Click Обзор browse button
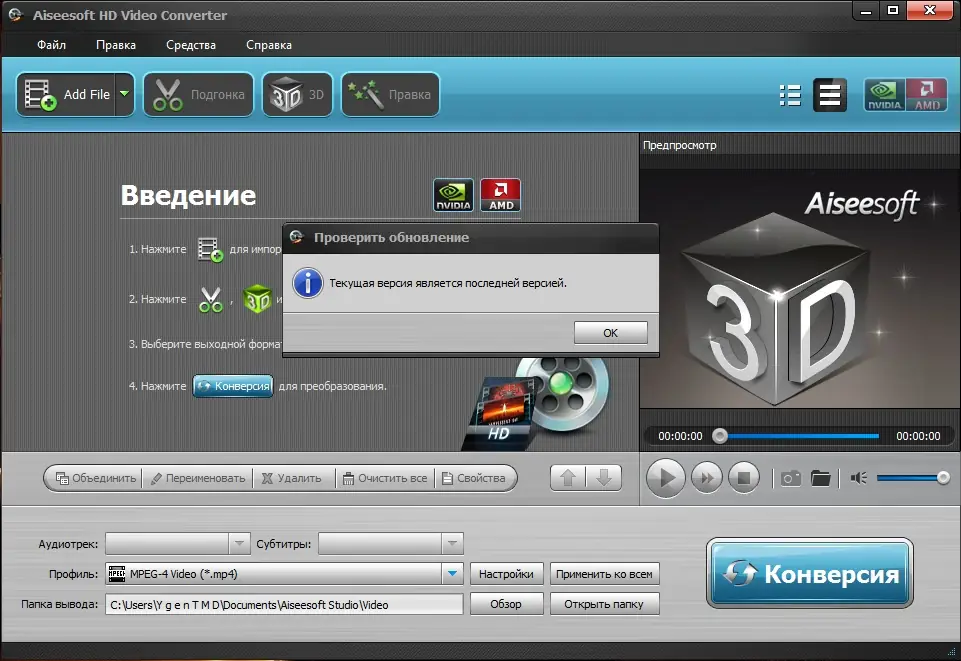 click(x=506, y=604)
